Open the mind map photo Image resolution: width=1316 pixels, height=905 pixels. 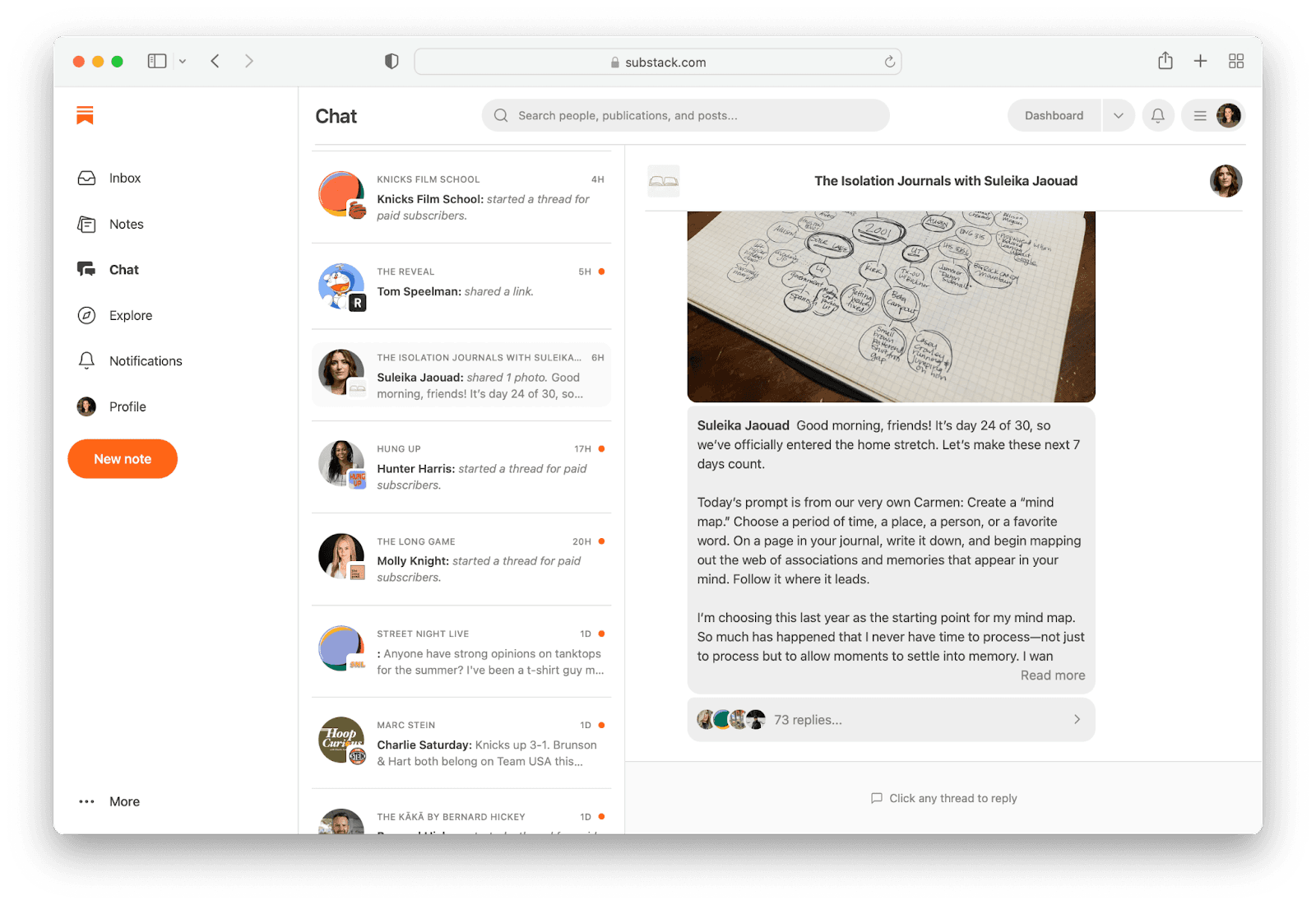pos(891,307)
